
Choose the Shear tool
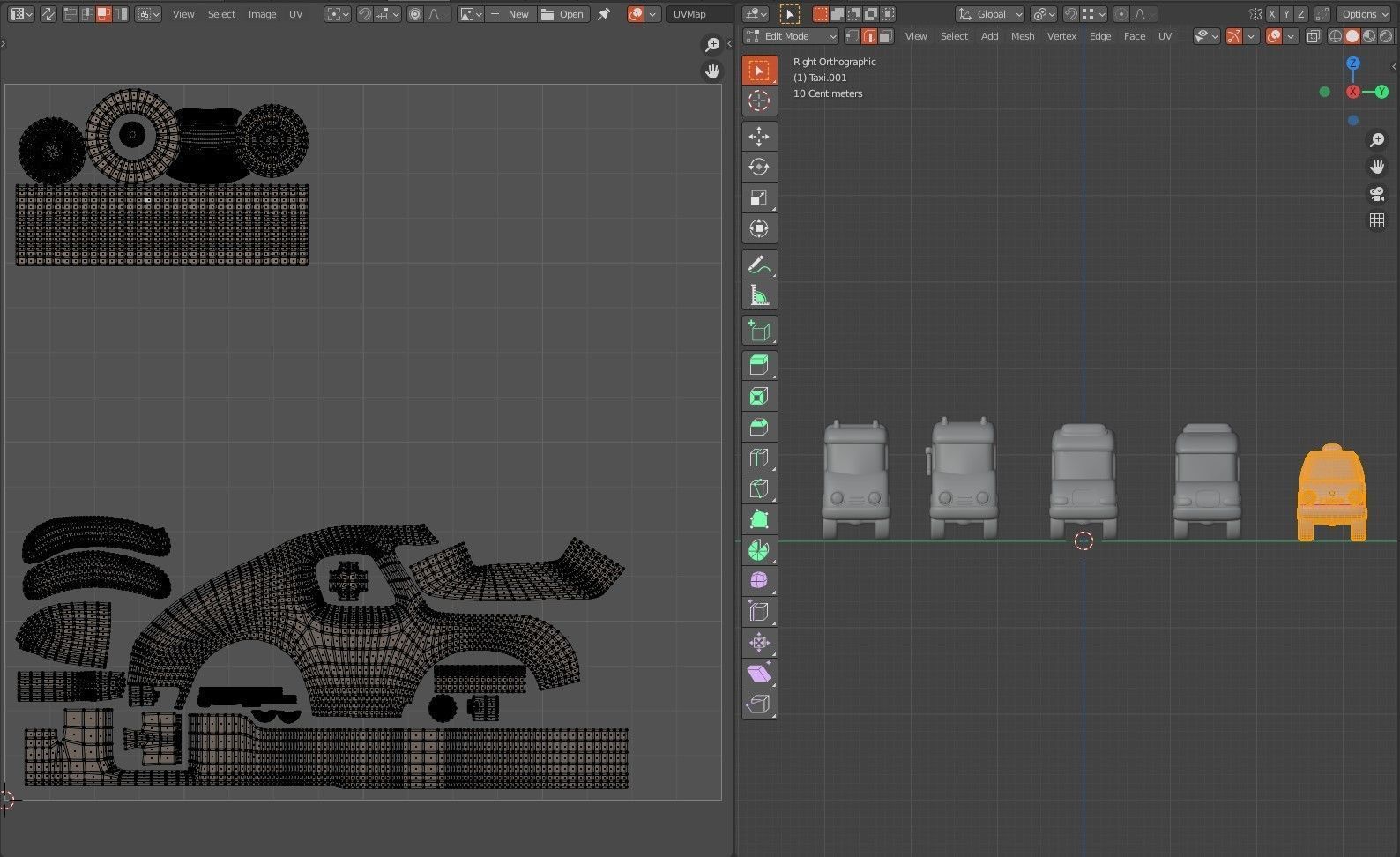(759, 674)
